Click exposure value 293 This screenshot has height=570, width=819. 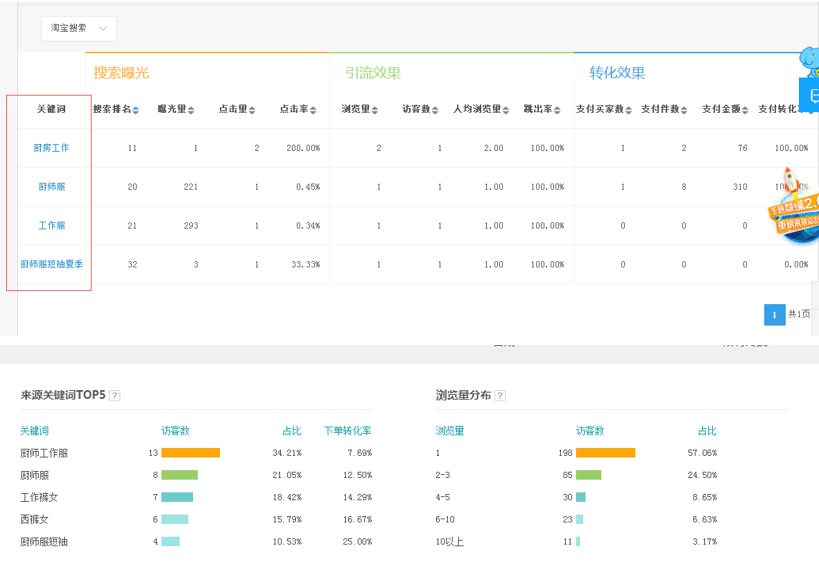(x=191, y=226)
